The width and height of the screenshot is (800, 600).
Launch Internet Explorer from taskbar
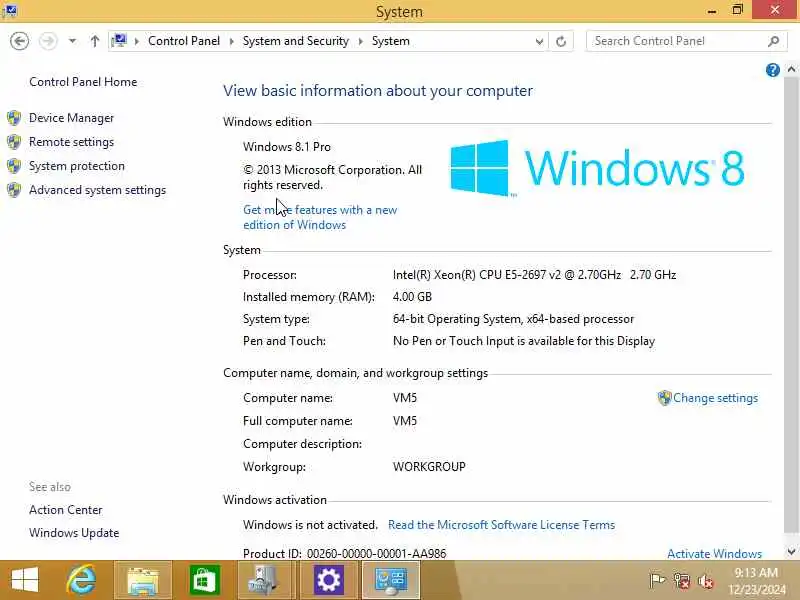tap(82, 580)
